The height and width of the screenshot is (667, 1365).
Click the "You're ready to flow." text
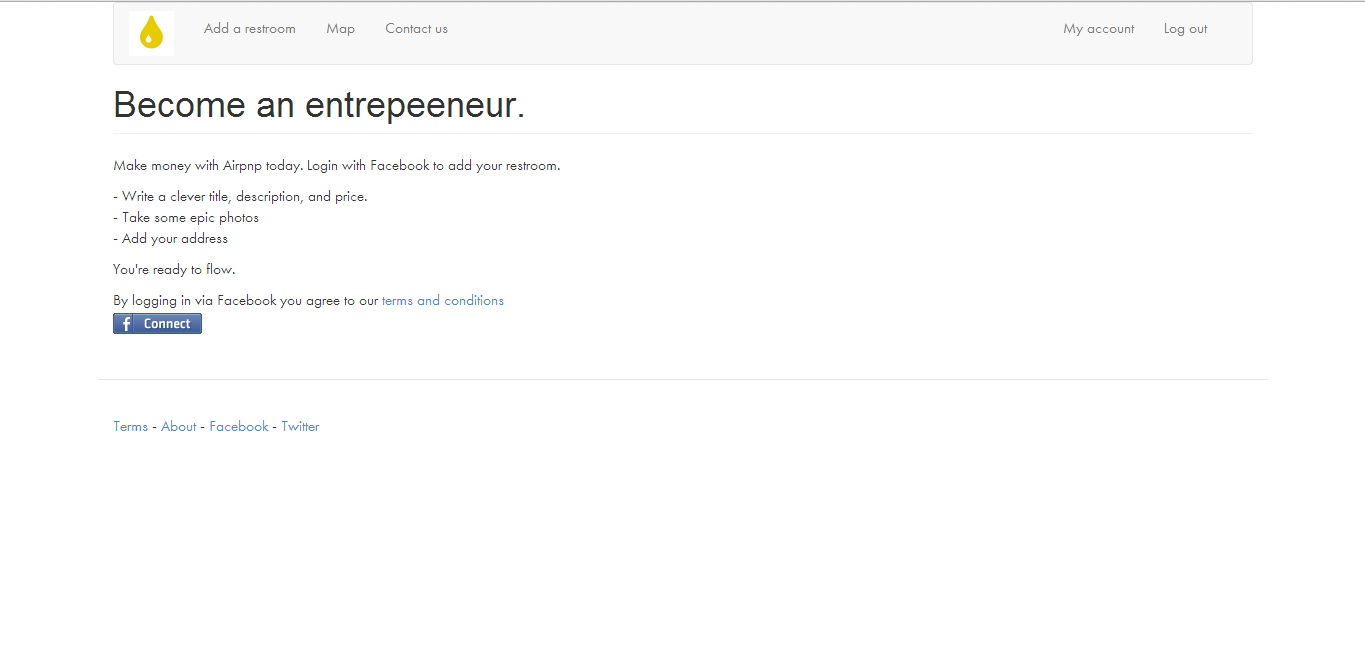point(174,270)
